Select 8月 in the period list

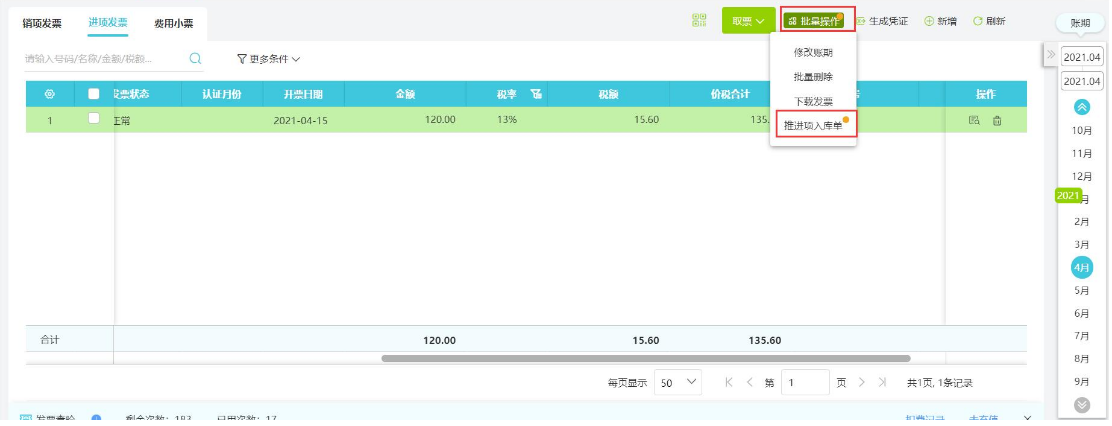pos(1082,359)
